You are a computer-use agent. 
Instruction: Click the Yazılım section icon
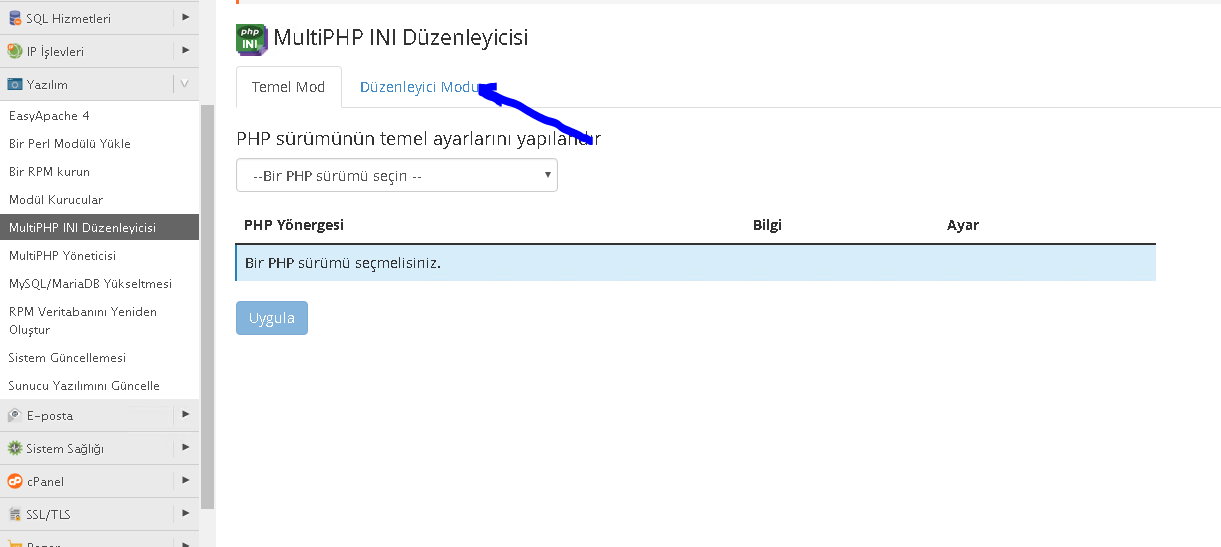pyautogui.click(x=15, y=85)
